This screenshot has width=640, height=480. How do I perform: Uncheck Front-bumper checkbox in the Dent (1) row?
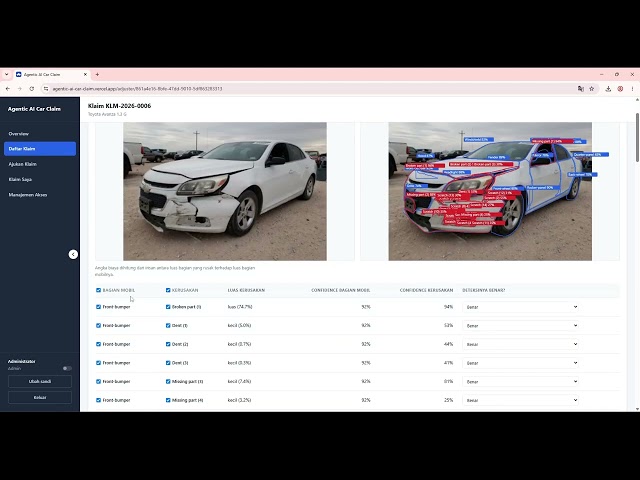98,325
